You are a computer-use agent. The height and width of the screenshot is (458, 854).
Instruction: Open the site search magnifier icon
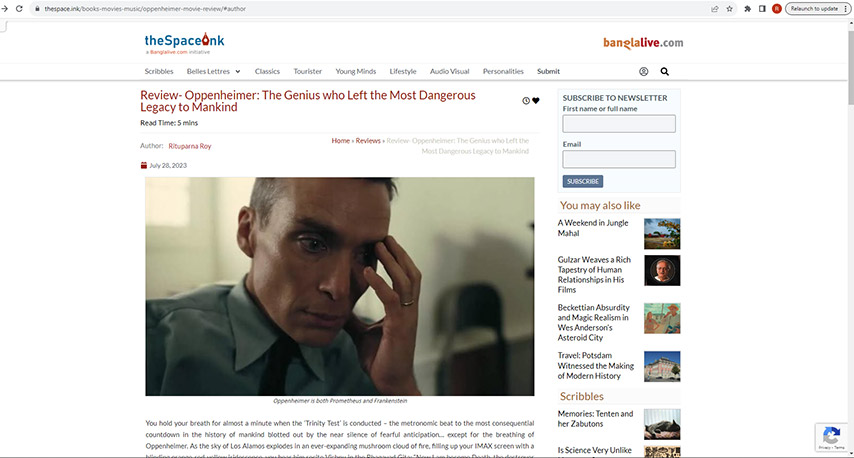pyautogui.click(x=664, y=71)
